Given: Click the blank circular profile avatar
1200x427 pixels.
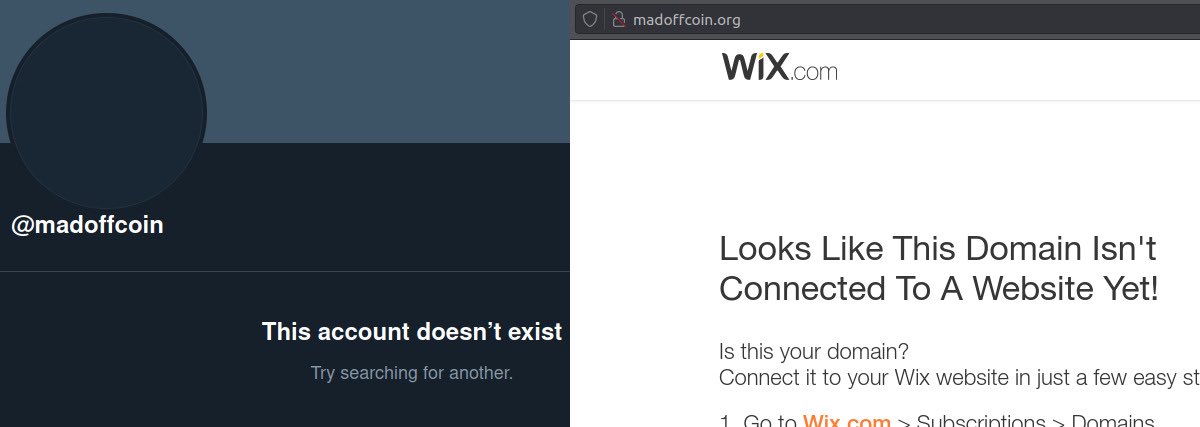Looking at the screenshot, I should coord(106,110).
